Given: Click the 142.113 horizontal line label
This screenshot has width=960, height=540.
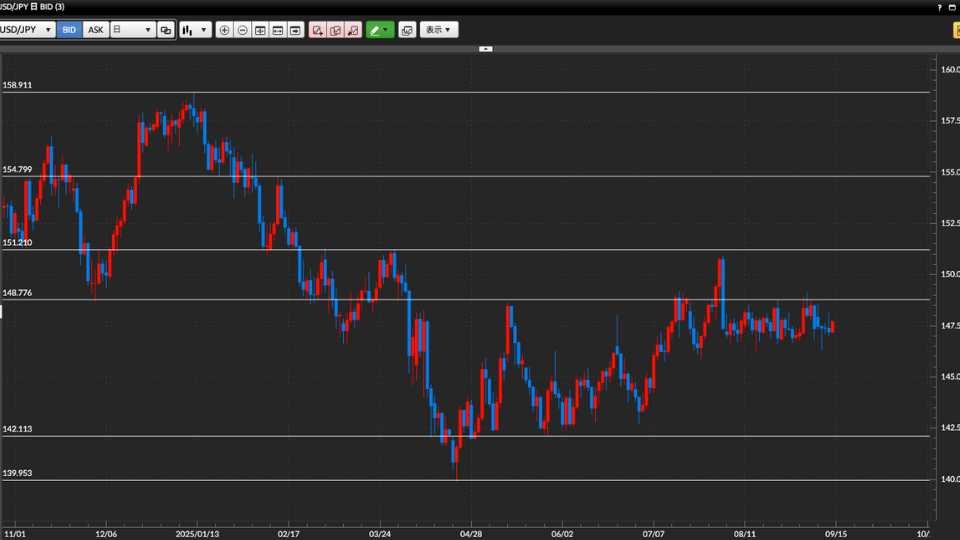Looking at the screenshot, I should 18,429.
